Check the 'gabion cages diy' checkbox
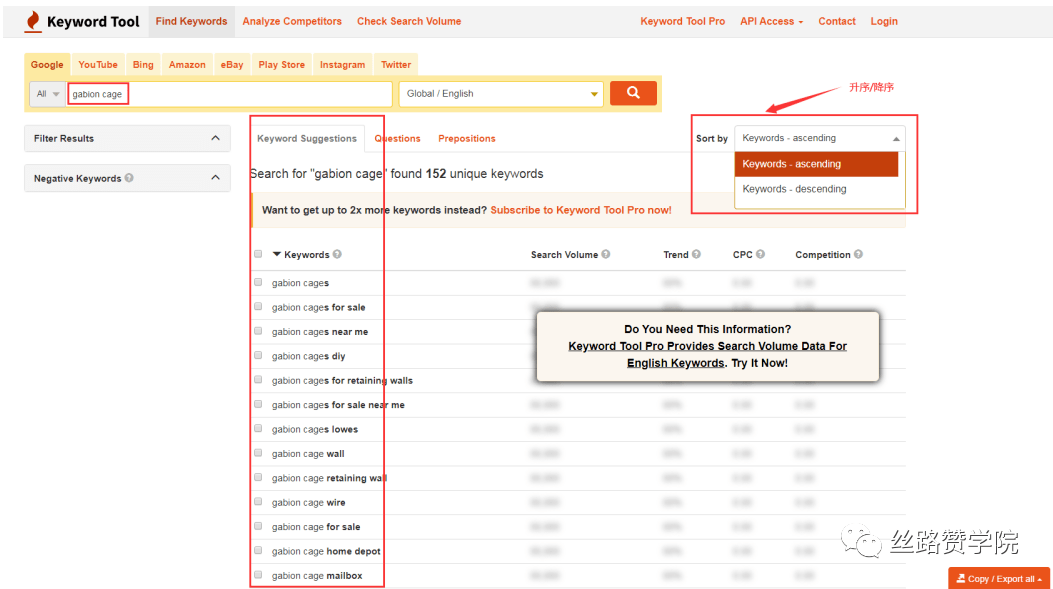The height and width of the screenshot is (589, 1053). (259, 355)
